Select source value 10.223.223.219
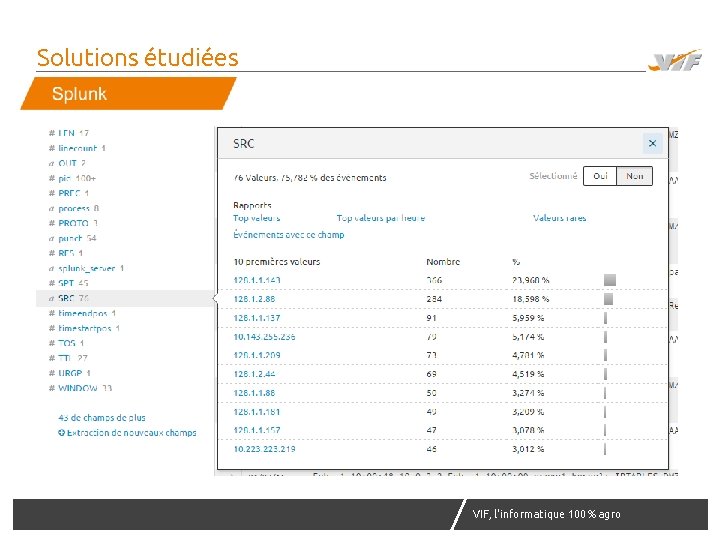 pyautogui.click(x=264, y=449)
